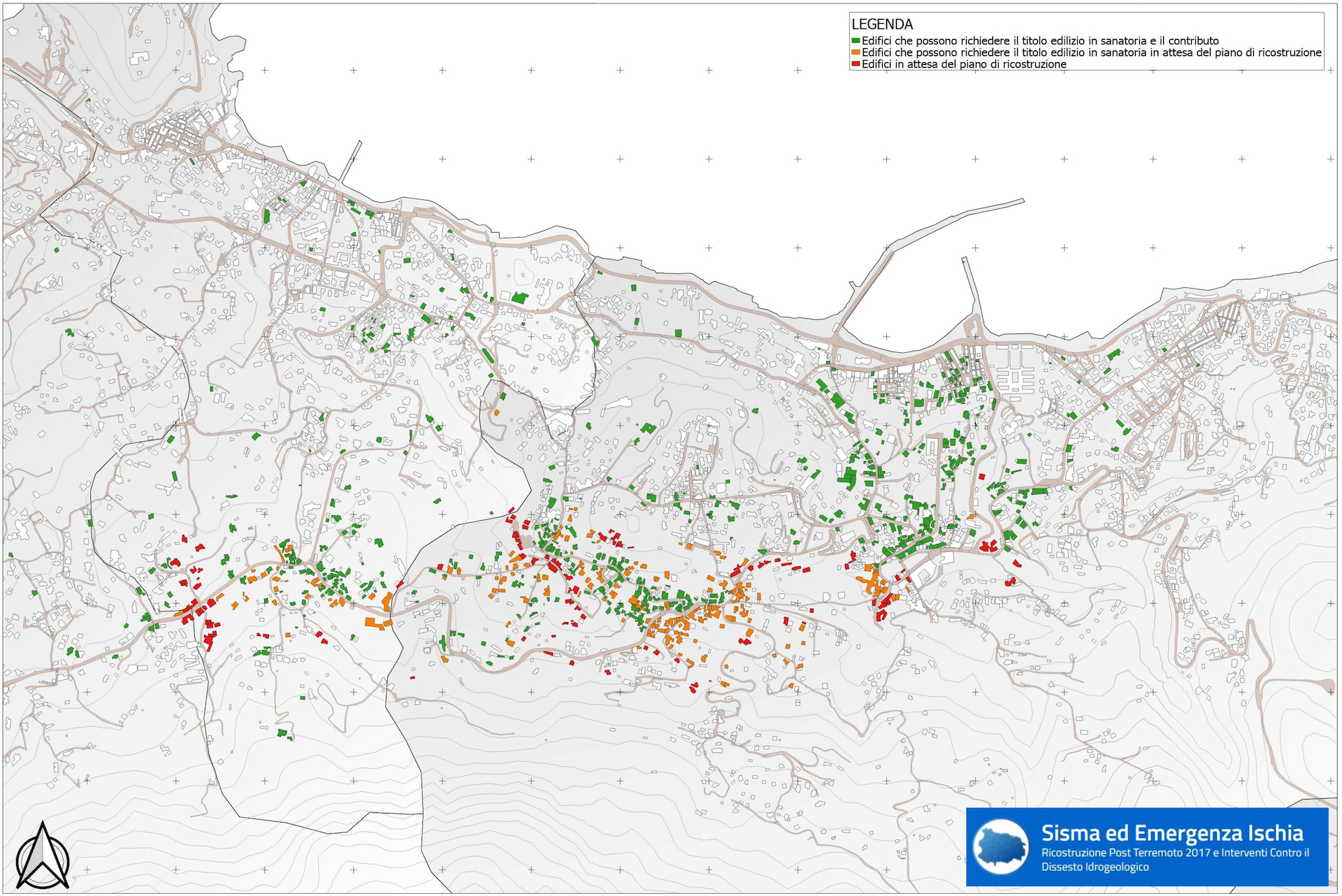Select legend entry mentioning 'e il contributo'
This screenshot has height=896, width=1342.
1040,41
